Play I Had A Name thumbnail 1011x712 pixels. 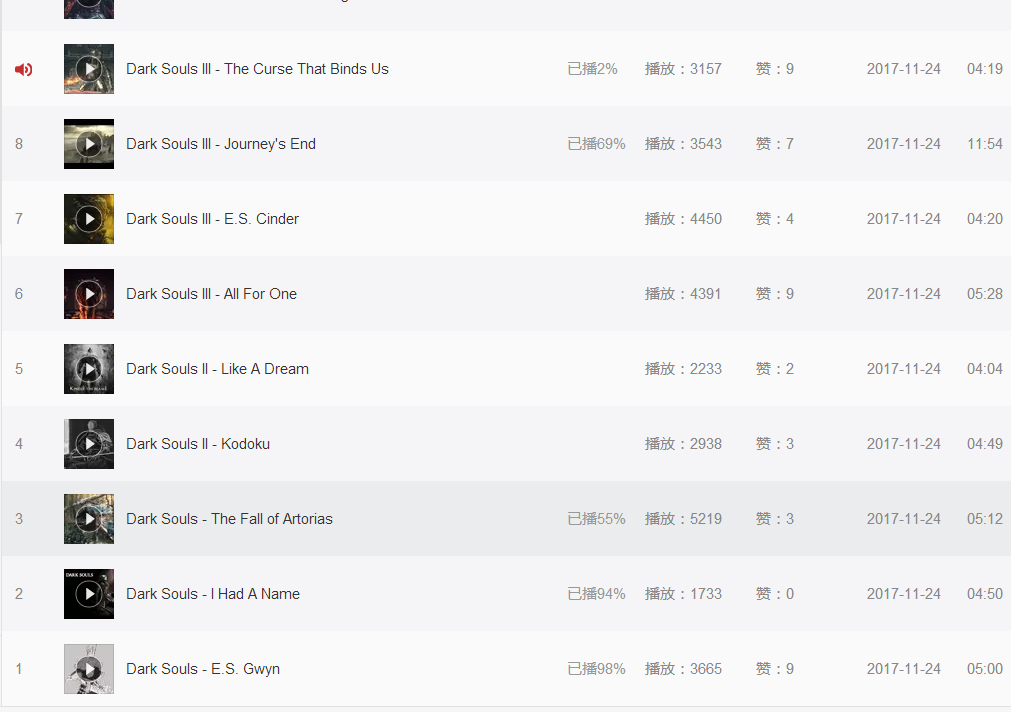click(x=89, y=594)
